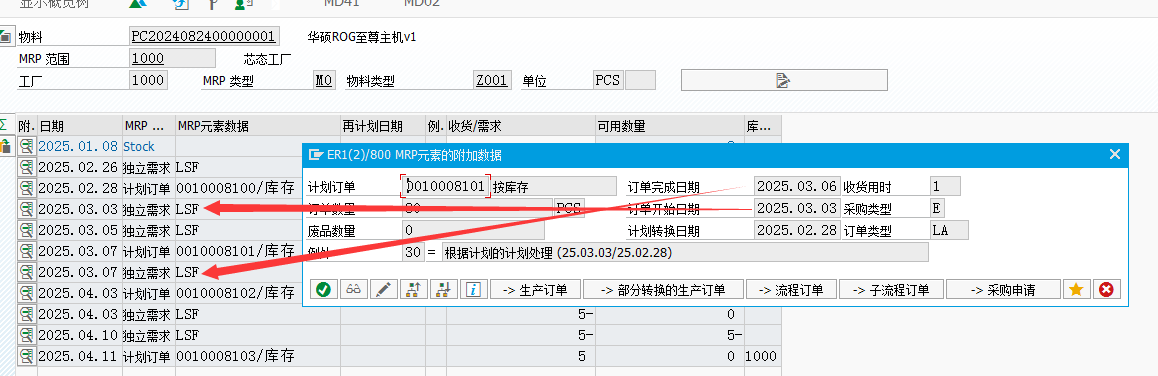Cancel dialog with red X button
The height and width of the screenshot is (376, 1158).
pos(1106,290)
